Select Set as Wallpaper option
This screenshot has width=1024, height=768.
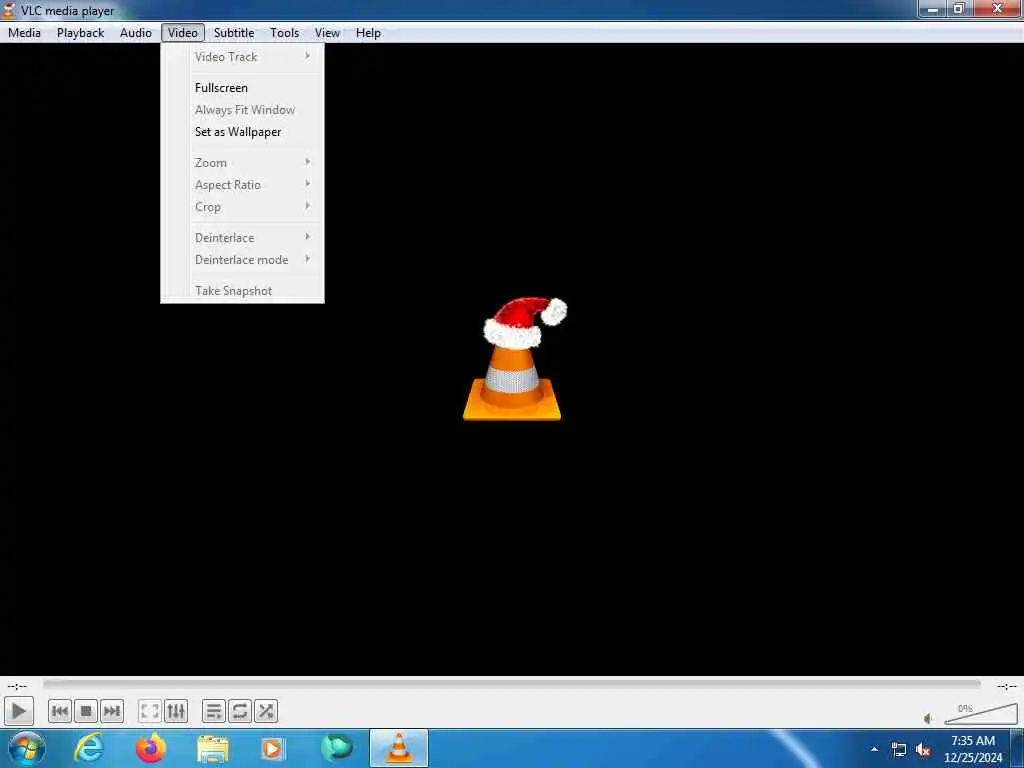point(243,132)
